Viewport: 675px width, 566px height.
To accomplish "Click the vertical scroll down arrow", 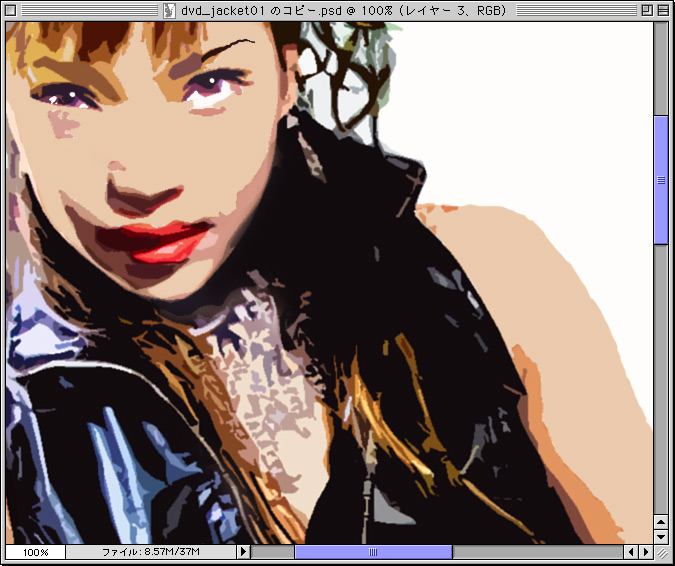I will point(661,536).
